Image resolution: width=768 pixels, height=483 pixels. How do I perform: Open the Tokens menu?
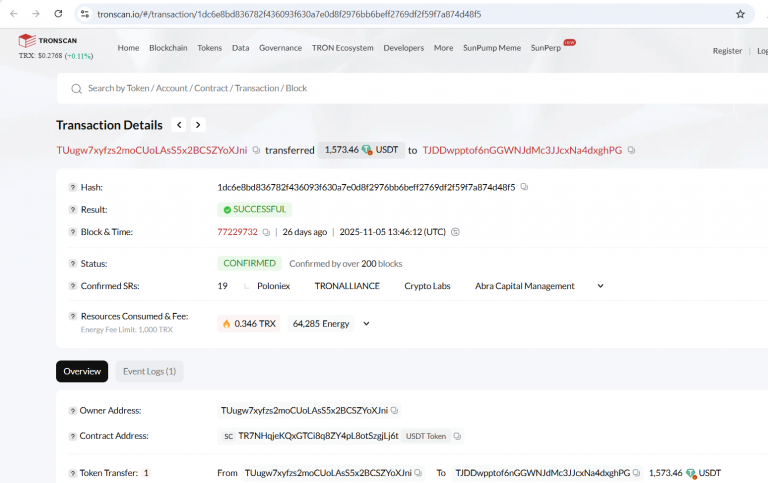210,48
